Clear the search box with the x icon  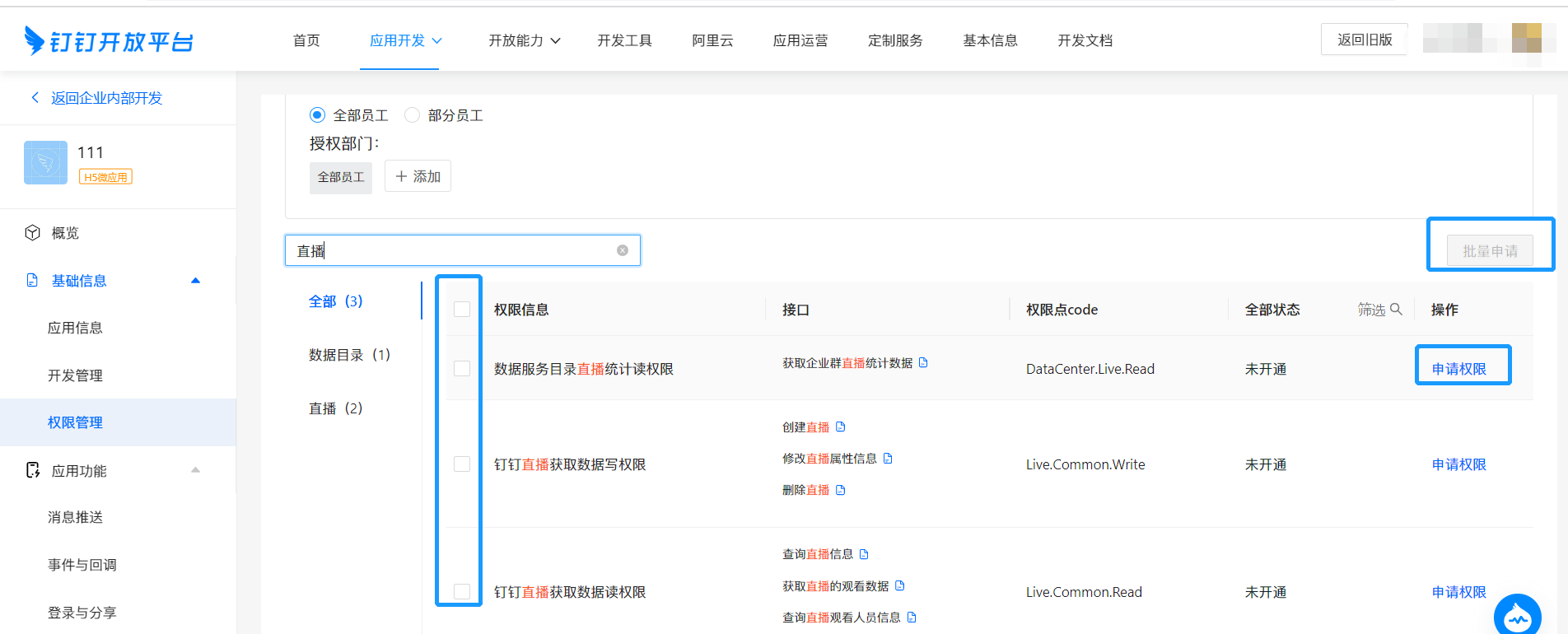tap(623, 250)
